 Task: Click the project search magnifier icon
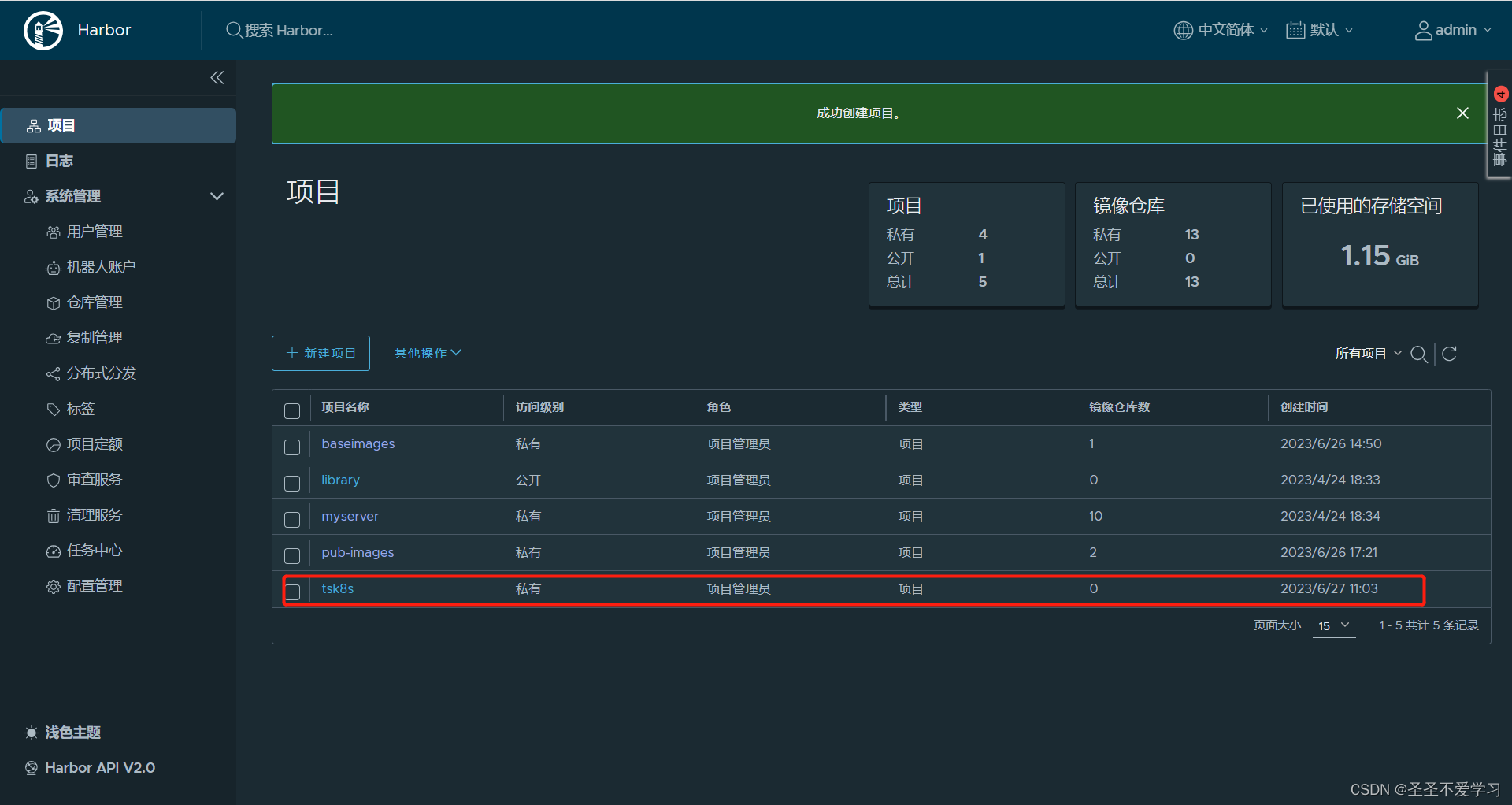pos(1419,354)
